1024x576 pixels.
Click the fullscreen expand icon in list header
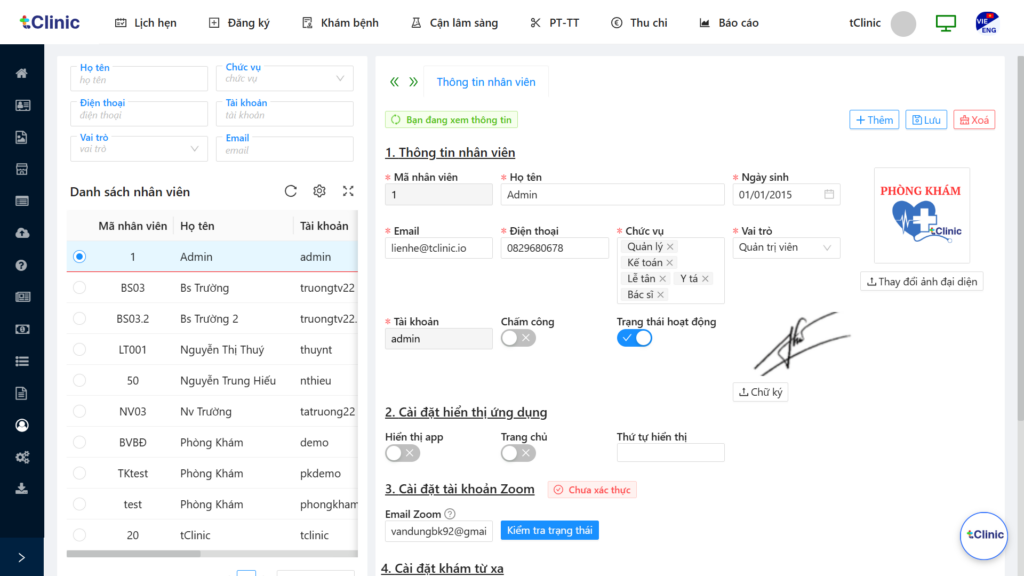348,191
